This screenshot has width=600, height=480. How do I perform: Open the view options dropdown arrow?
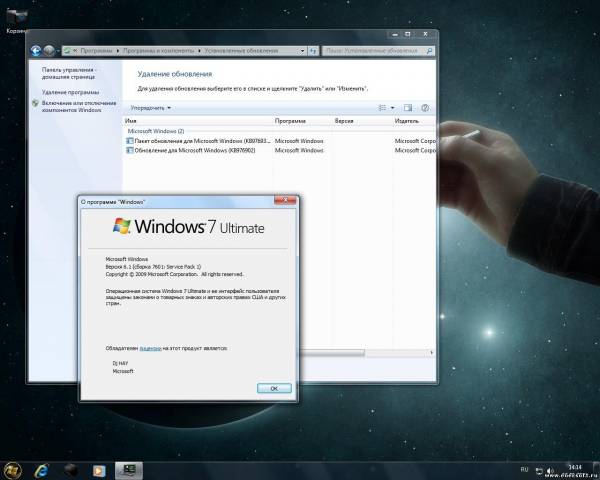tap(392, 108)
